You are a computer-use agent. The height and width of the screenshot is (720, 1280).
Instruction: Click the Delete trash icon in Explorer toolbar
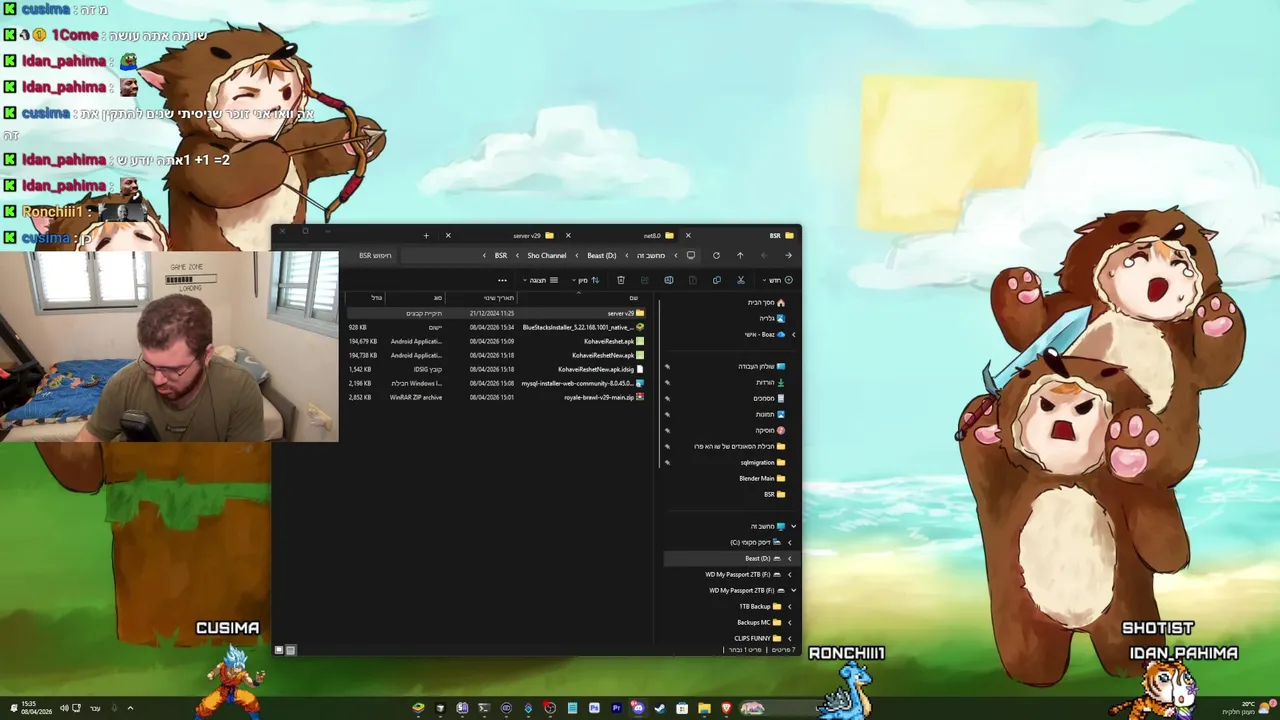click(x=621, y=280)
